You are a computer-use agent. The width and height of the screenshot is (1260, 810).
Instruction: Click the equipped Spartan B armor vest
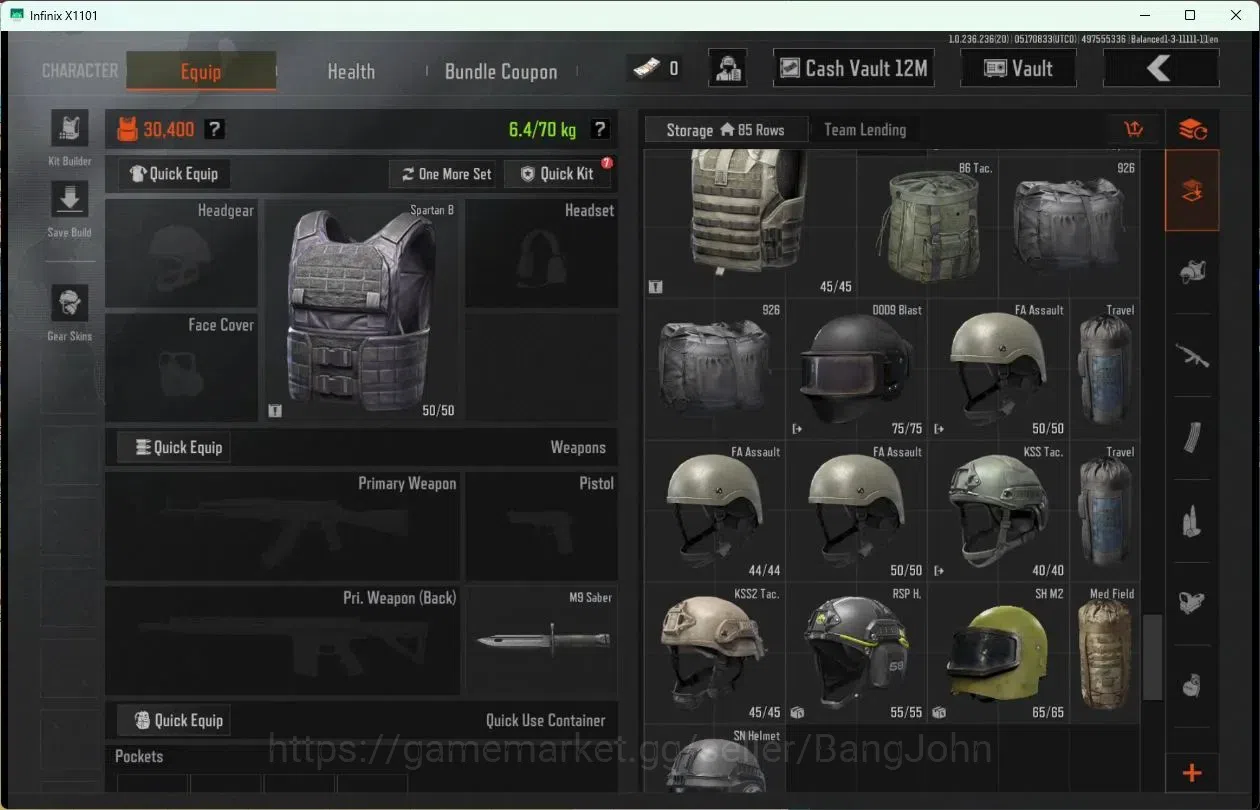coord(361,310)
